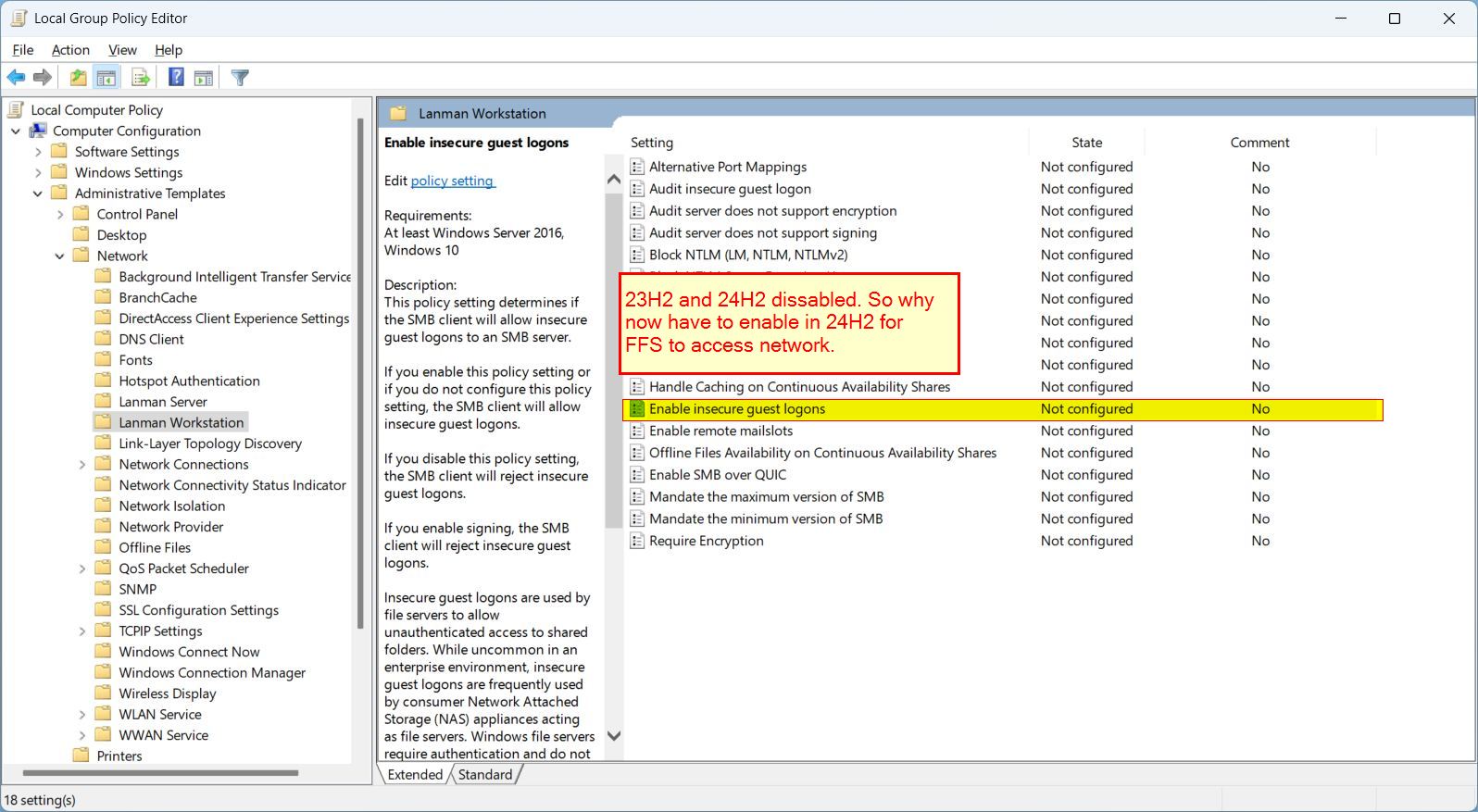
Task: Click the policy setting edit link
Action: (x=453, y=181)
